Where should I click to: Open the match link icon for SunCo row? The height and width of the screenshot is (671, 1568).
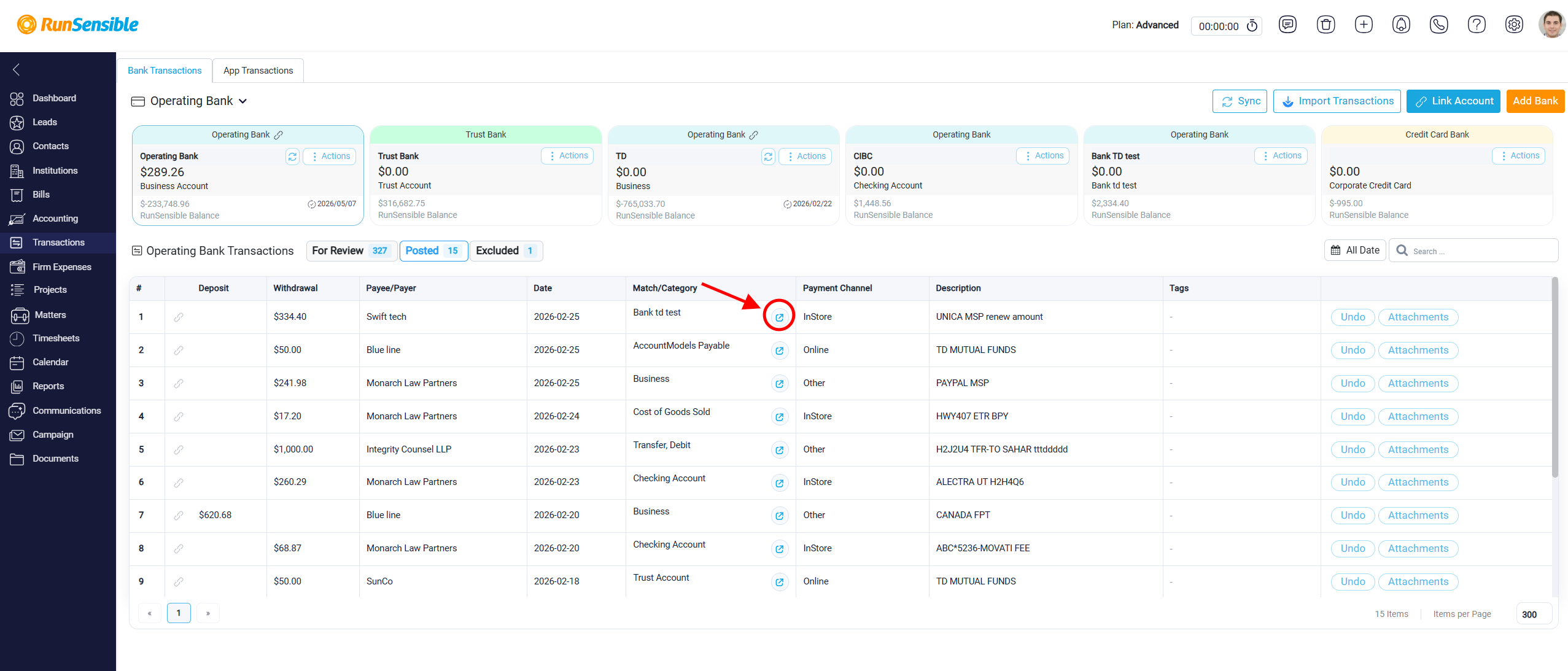pos(779,582)
